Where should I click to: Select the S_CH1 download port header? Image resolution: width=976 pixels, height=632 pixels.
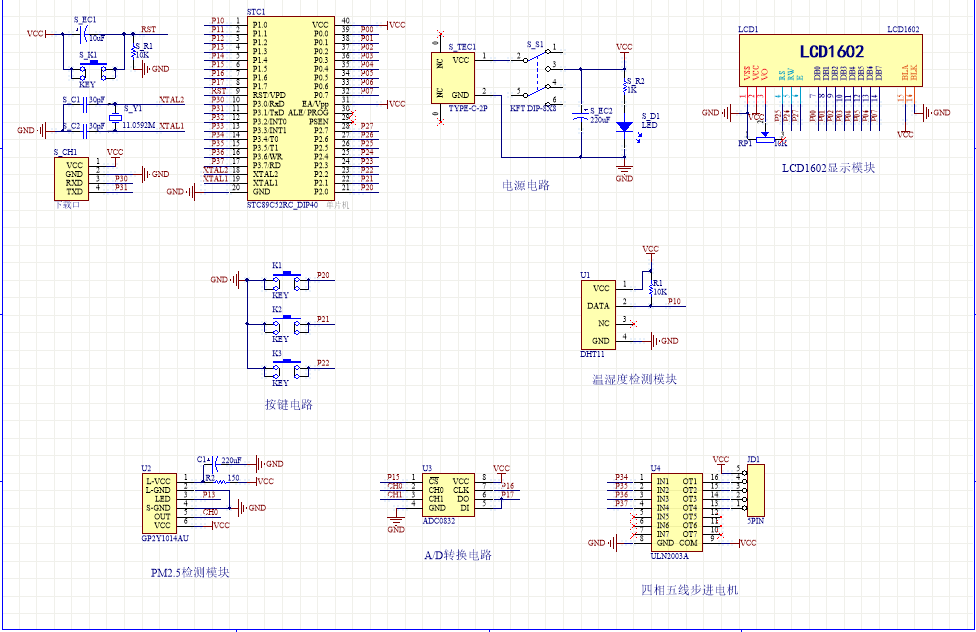coord(72,178)
